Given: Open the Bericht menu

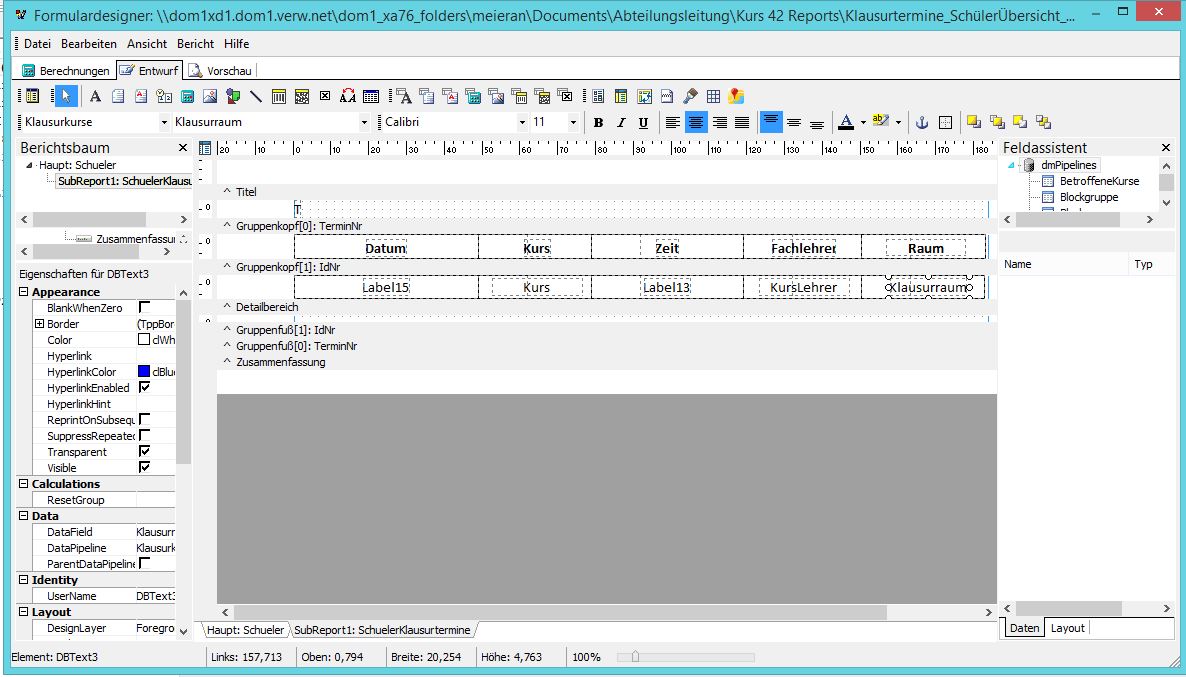Looking at the screenshot, I should click(195, 44).
